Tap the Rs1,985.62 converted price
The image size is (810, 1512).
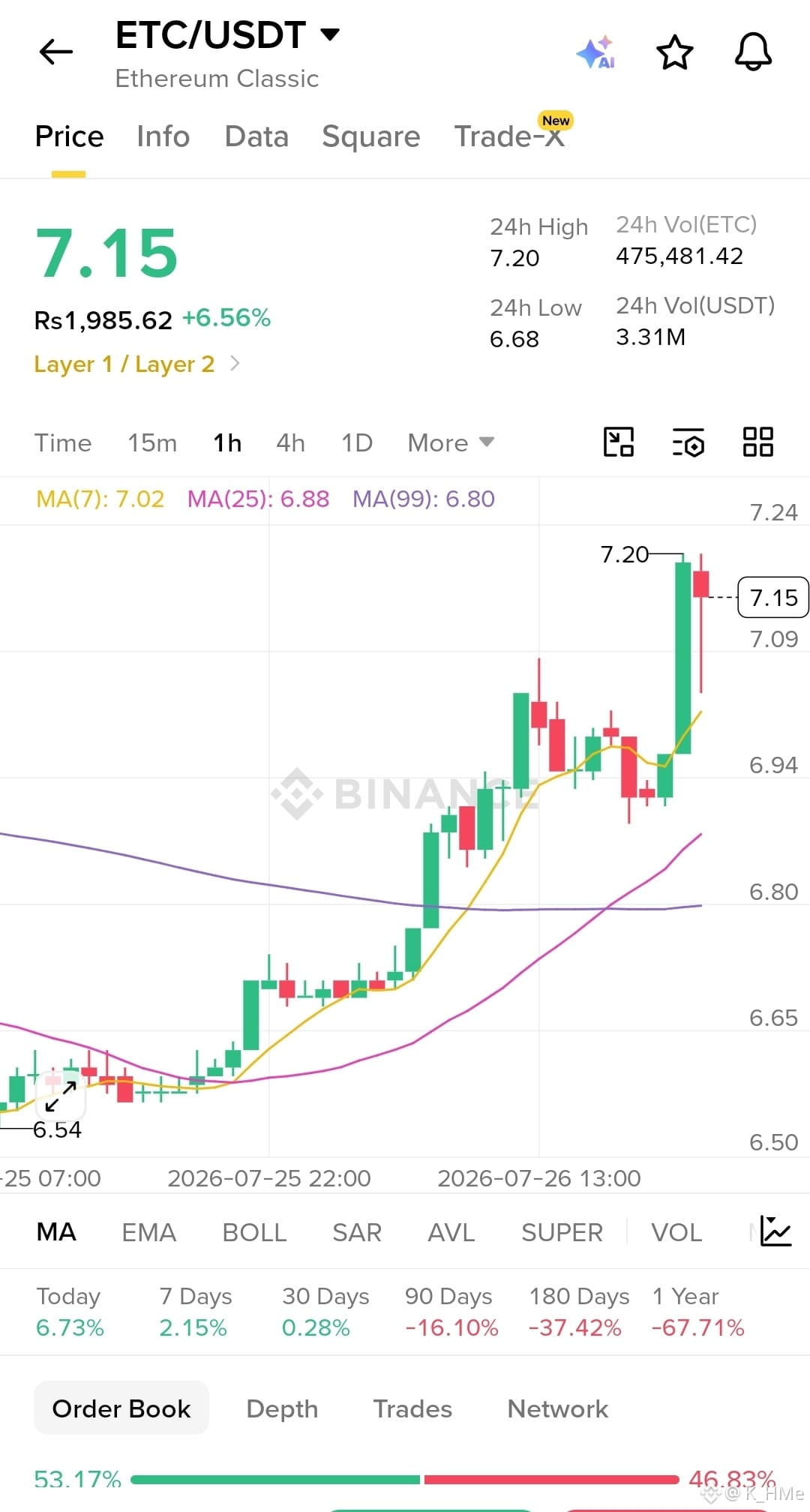point(103,320)
